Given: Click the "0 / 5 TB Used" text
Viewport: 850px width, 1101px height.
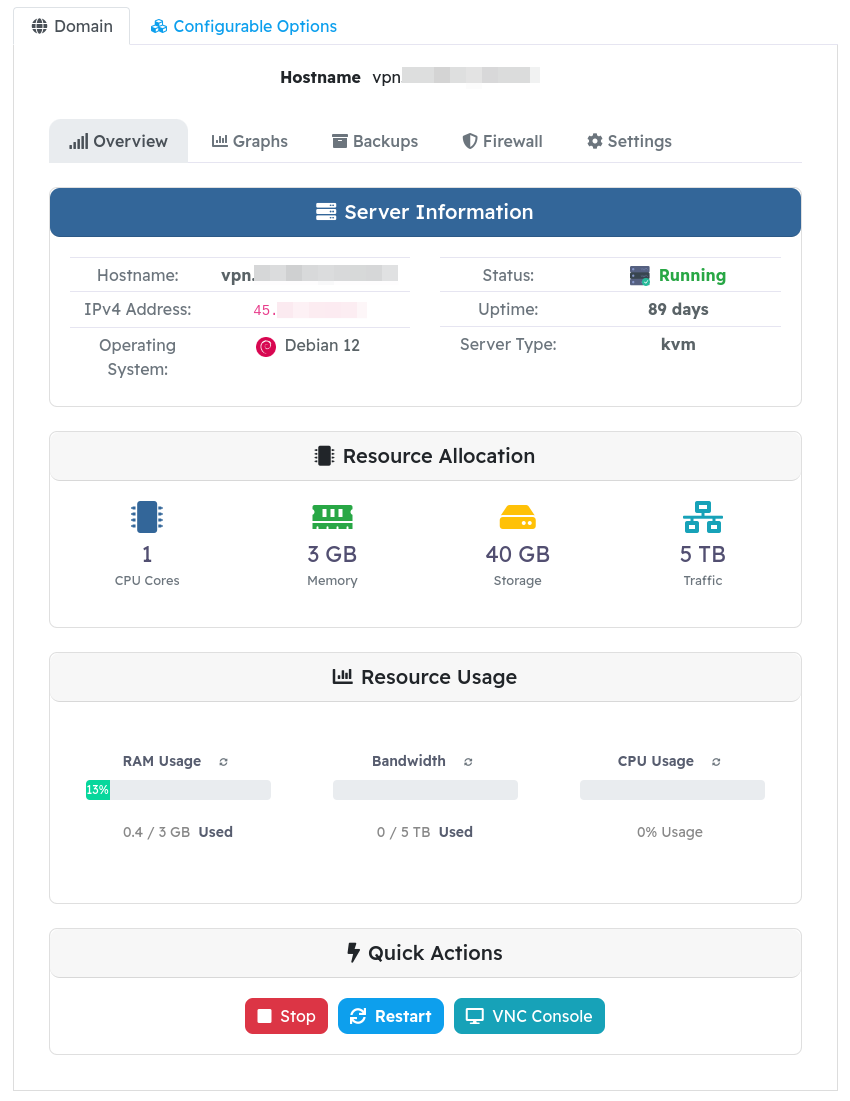Looking at the screenshot, I should click(425, 832).
